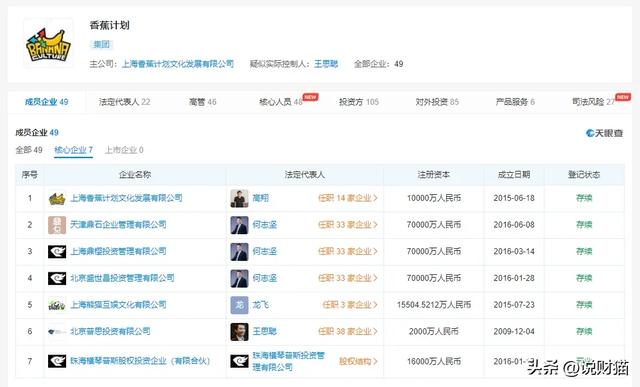Open the 股权结构 link in row 7

pos(358,361)
